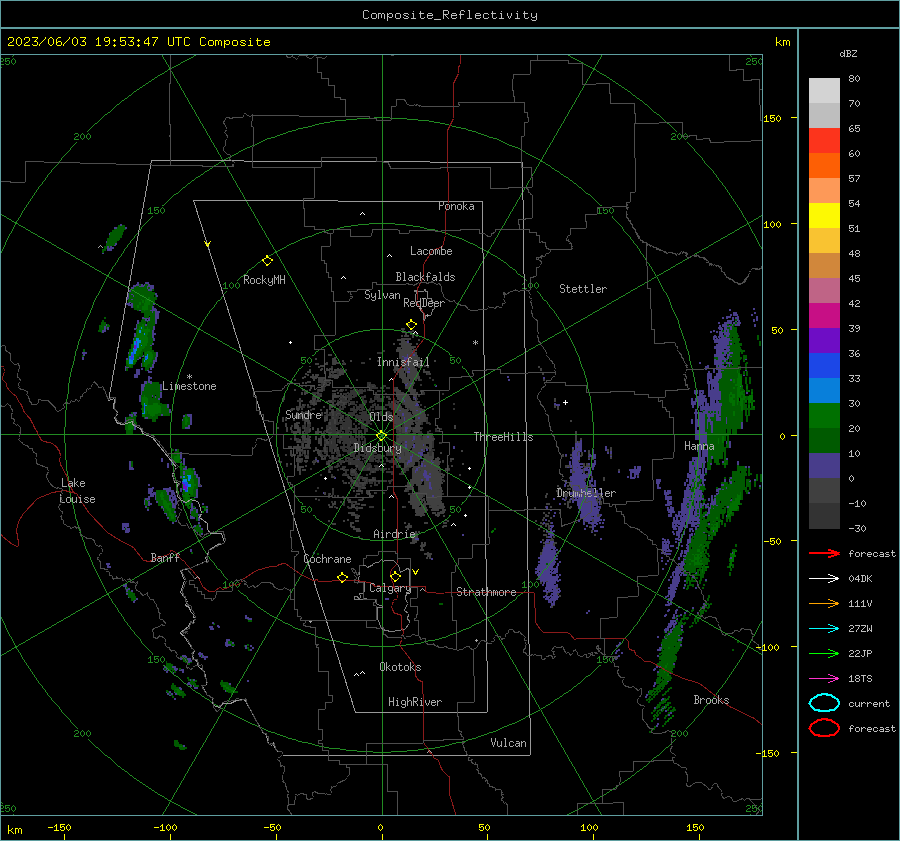Click the red forecast arrow legend icon

tap(824, 553)
